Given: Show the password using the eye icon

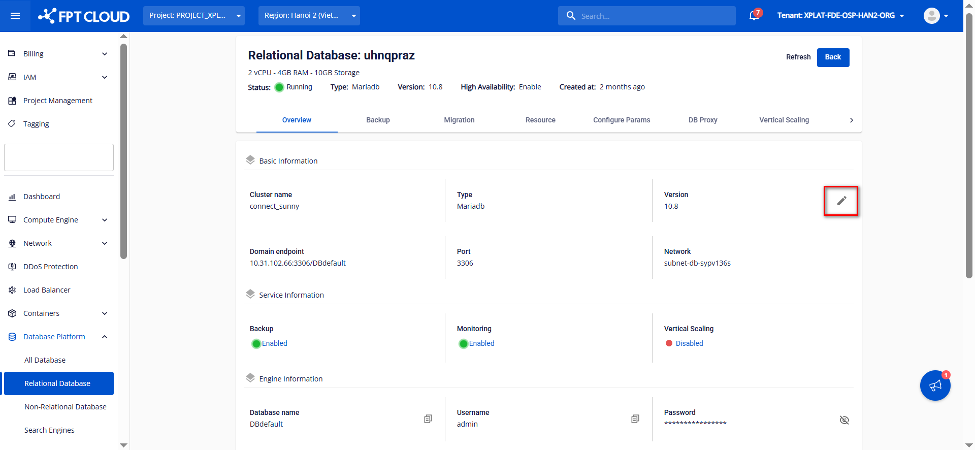Looking at the screenshot, I should pyautogui.click(x=844, y=420).
